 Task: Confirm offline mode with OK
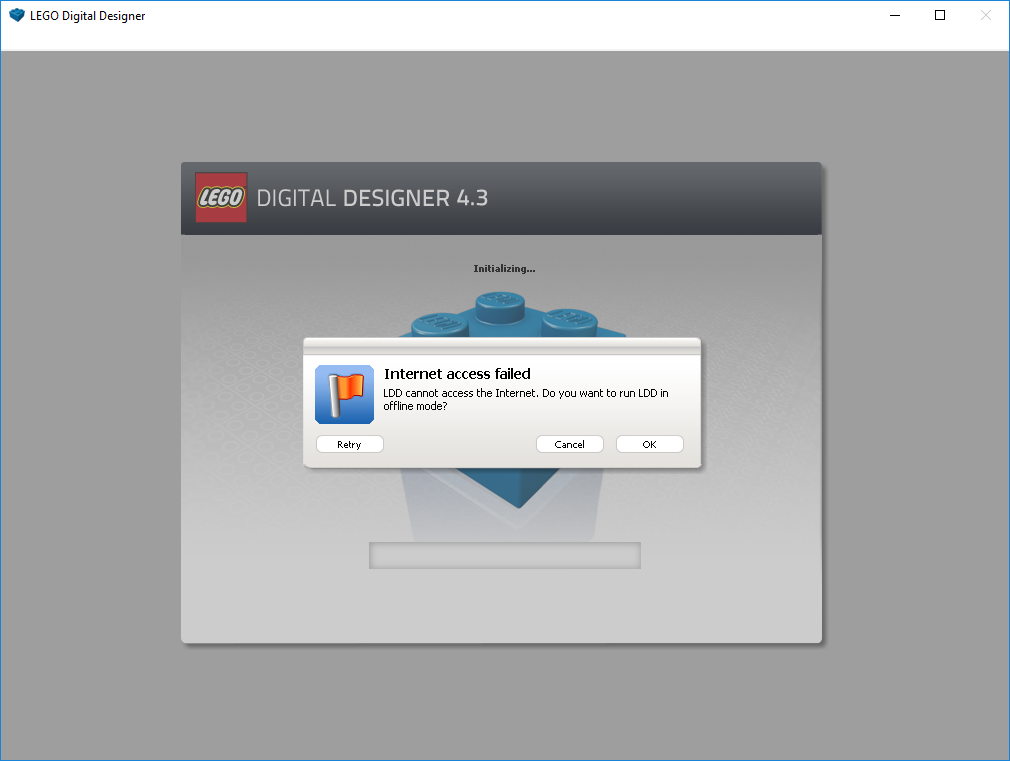point(649,444)
